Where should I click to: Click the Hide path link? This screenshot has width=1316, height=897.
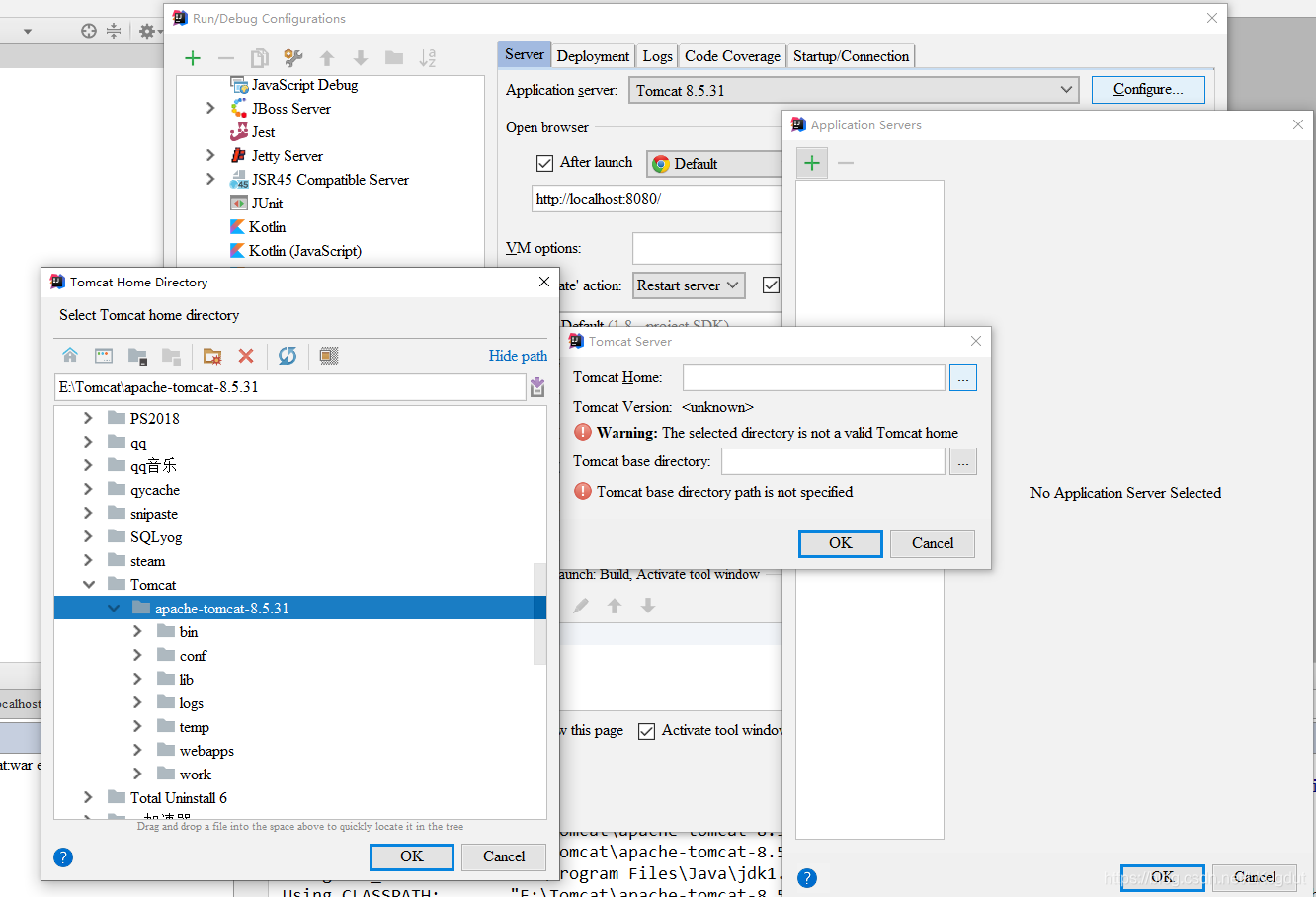click(x=518, y=356)
